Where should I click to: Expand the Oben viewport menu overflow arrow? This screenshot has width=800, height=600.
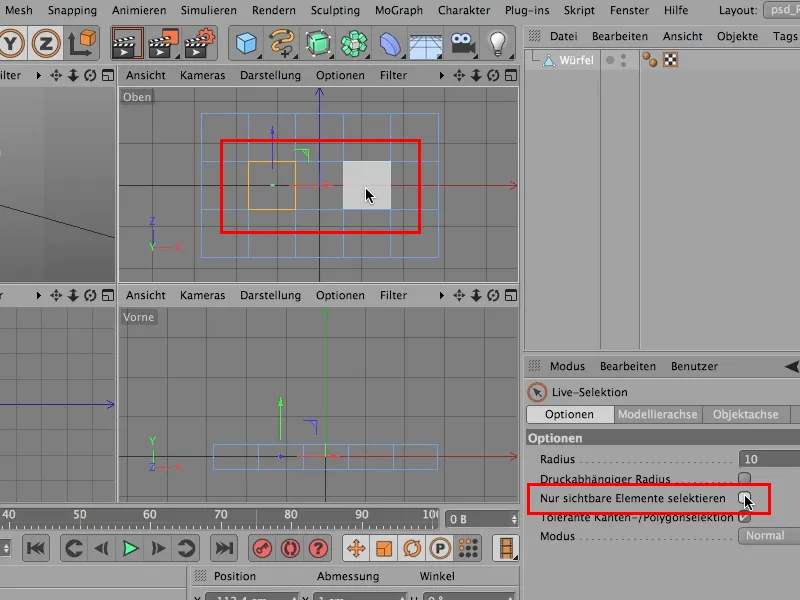coord(441,76)
